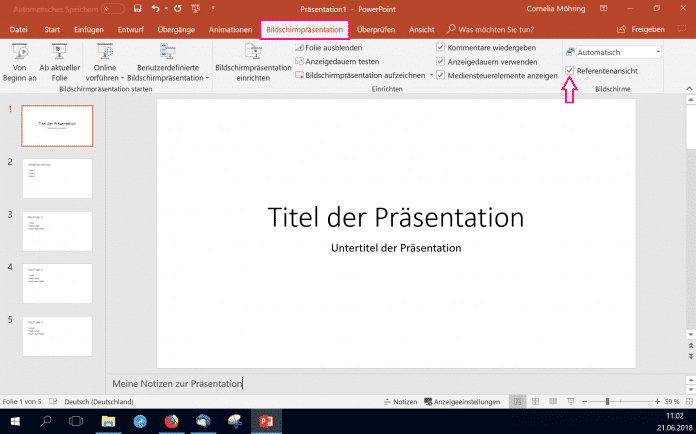Open the Datei menu tab

(18, 30)
